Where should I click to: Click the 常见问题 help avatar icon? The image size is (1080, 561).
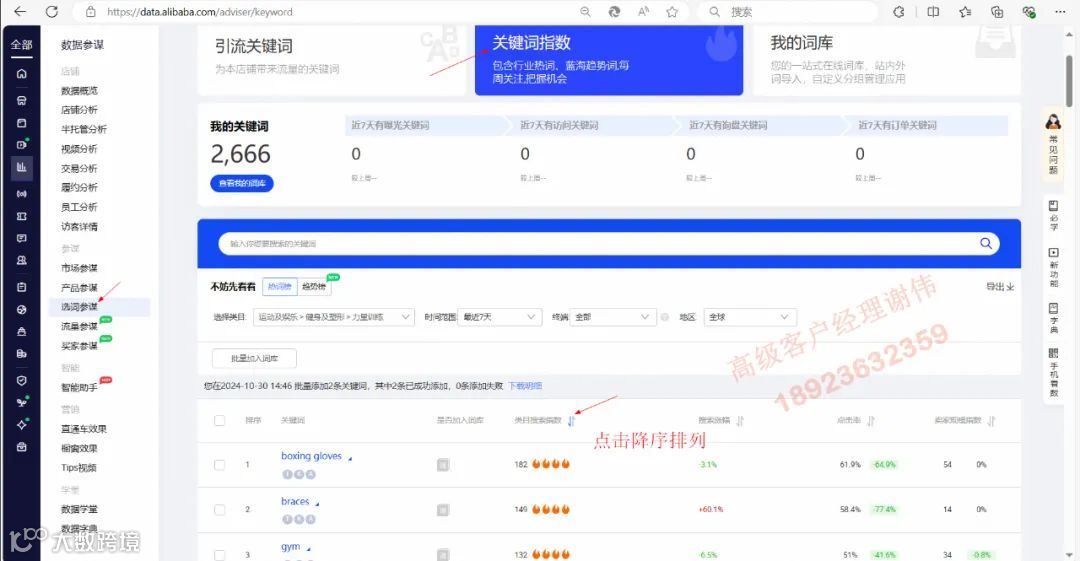[x=1053, y=123]
